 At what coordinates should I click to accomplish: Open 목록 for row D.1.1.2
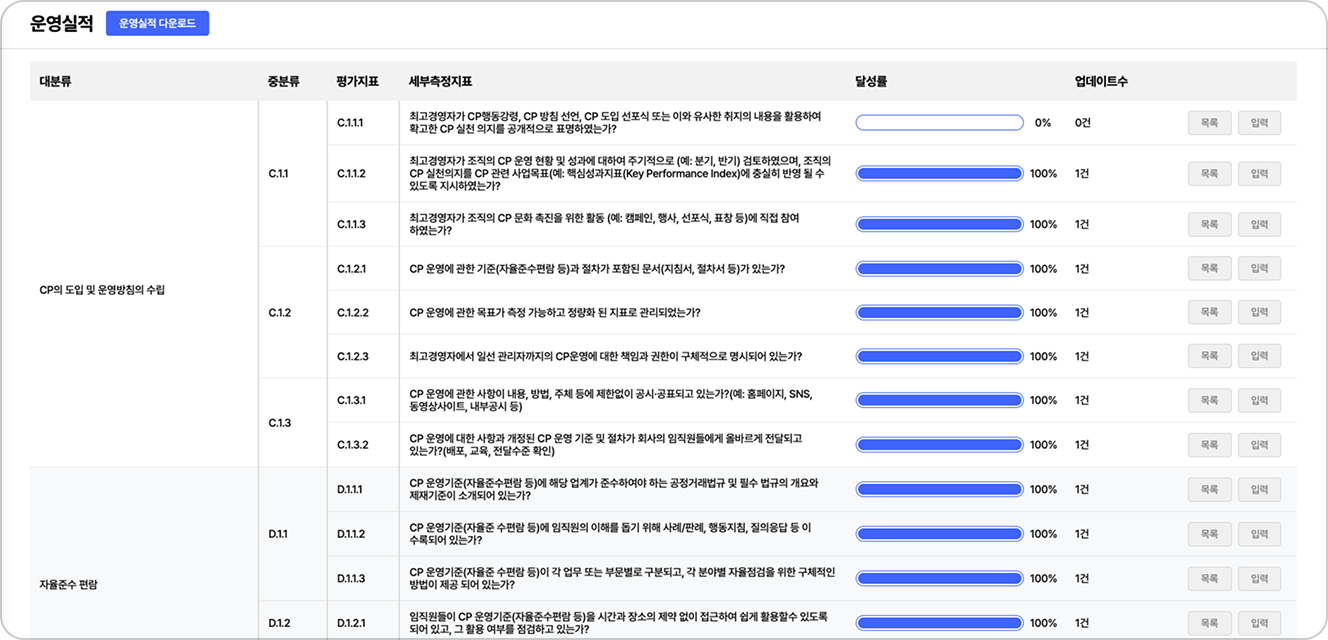(1209, 534)
